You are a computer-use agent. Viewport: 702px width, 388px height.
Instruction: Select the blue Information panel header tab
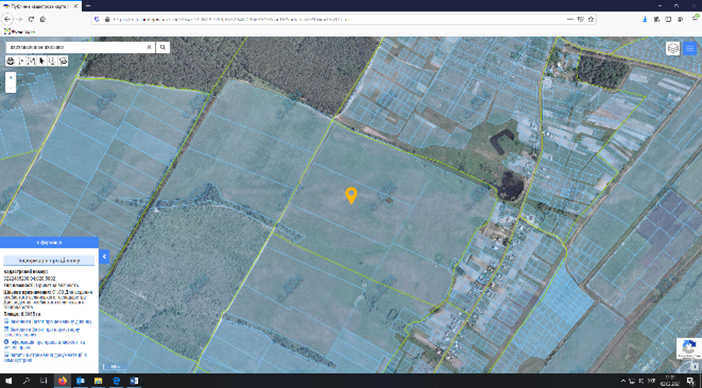point(49,242)
